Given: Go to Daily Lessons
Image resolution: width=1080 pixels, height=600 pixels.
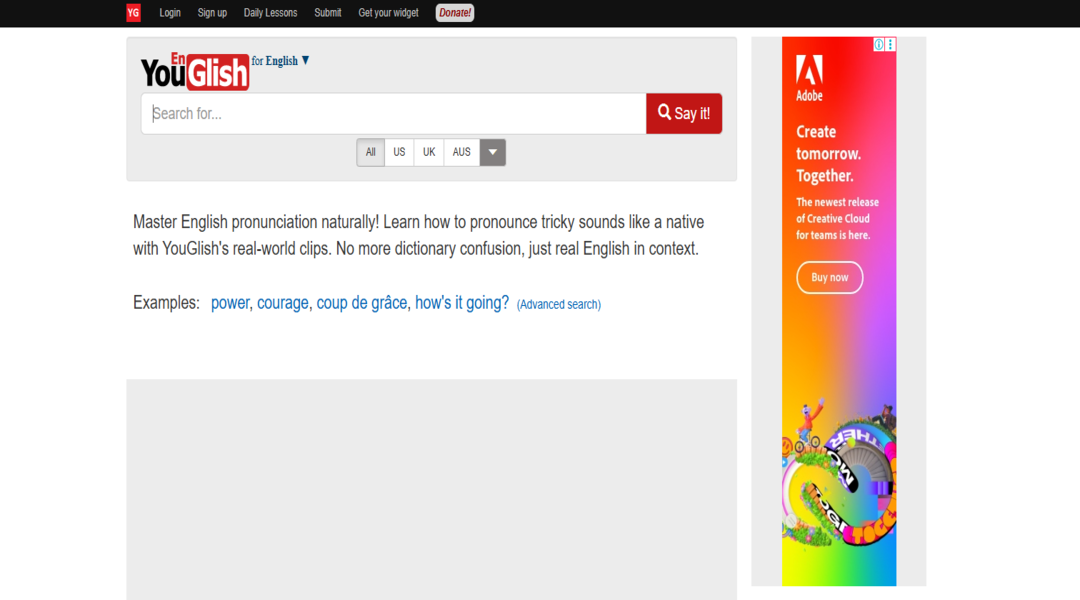Looking at the screenshot, I should (271, 12).
